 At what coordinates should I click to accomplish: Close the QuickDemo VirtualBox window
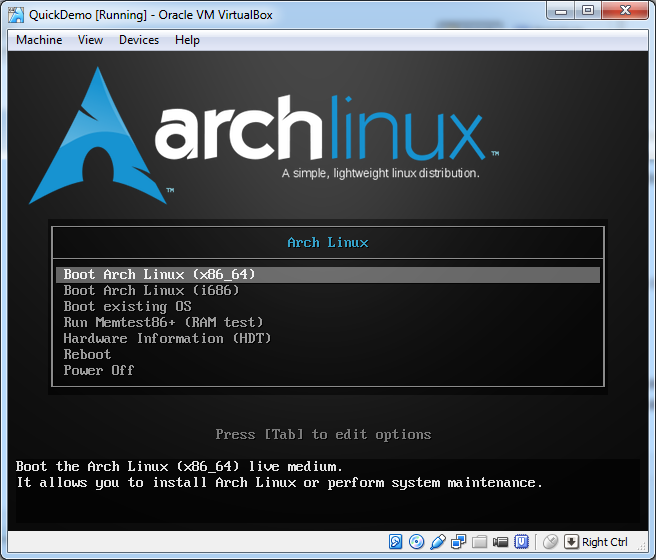tap(625, 10)
